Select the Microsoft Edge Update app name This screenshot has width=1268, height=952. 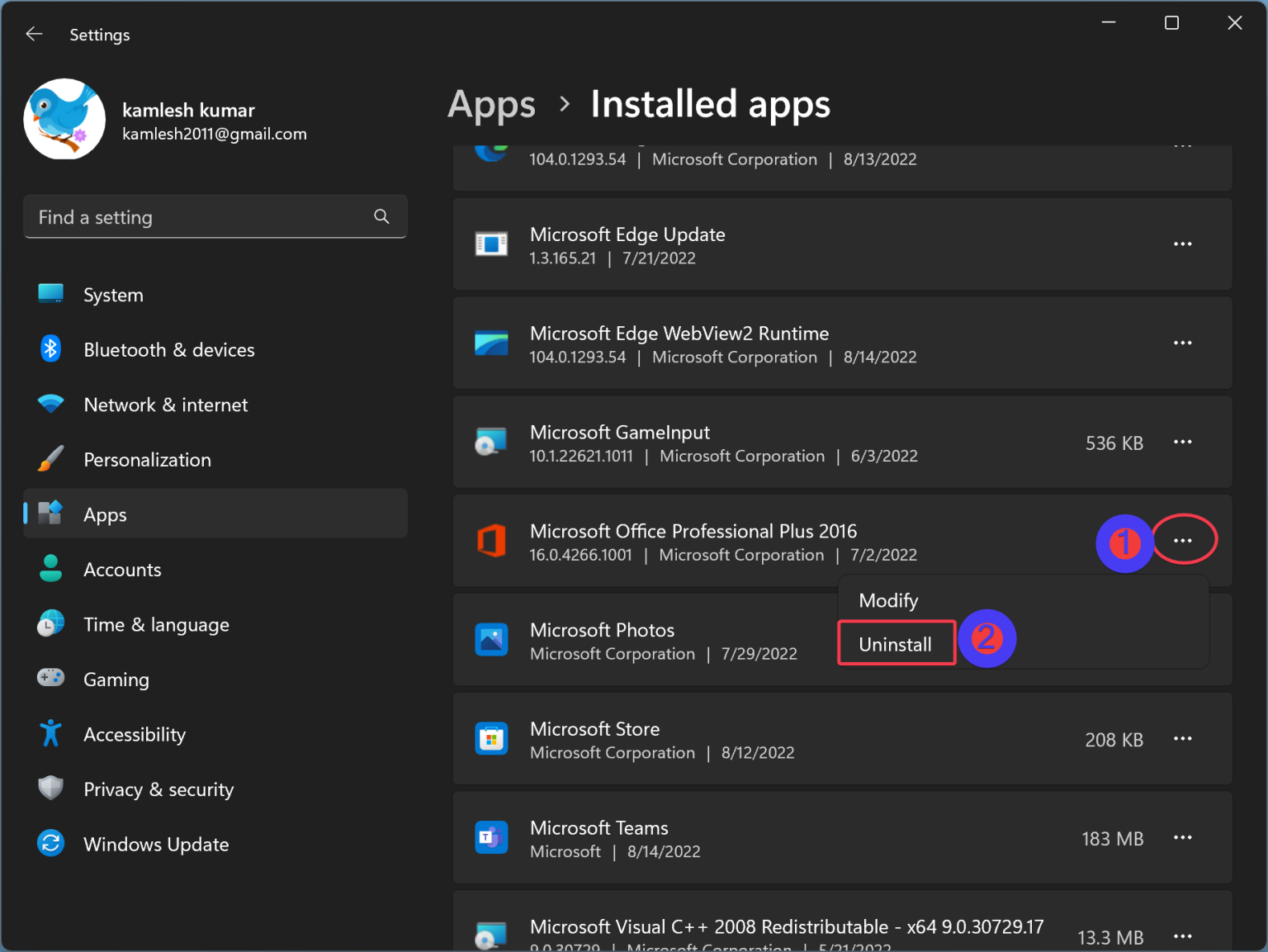(x=627, y=234)
